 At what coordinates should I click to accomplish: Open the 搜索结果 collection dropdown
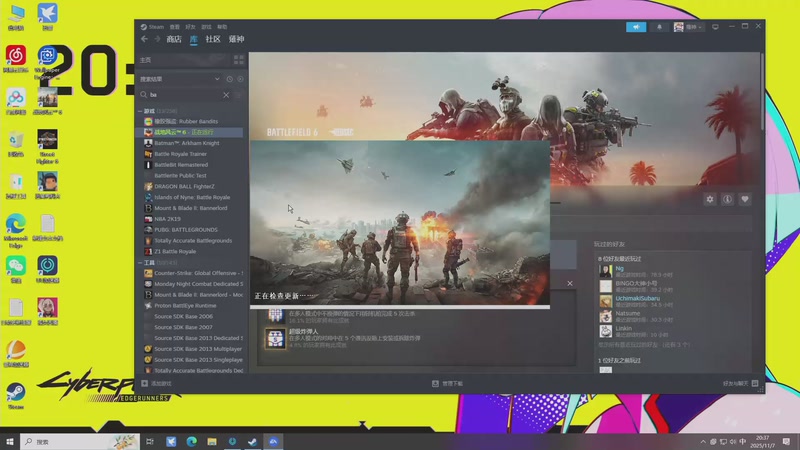[x=217, y=79]
